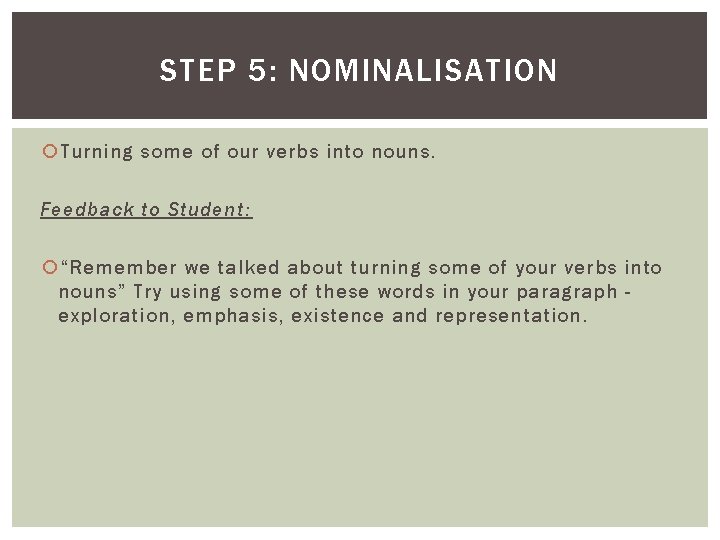Screen dimensions: 720x540
Task: Click the word 'existence' in the paragraph
Action: (x=338, y=315)
